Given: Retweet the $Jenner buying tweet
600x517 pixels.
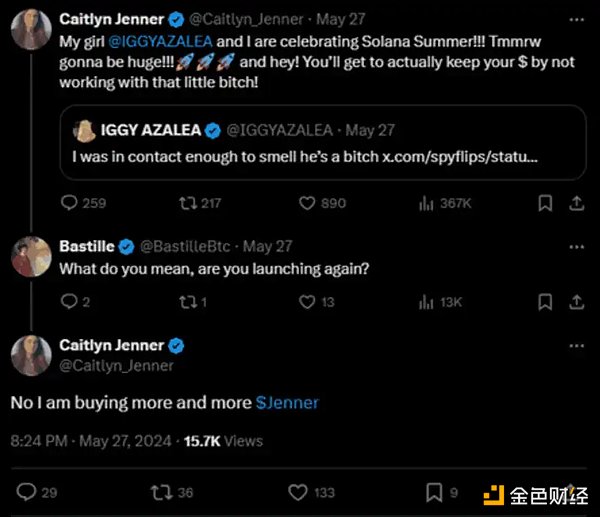Looking at the screenshot, I should pos(158,492).
